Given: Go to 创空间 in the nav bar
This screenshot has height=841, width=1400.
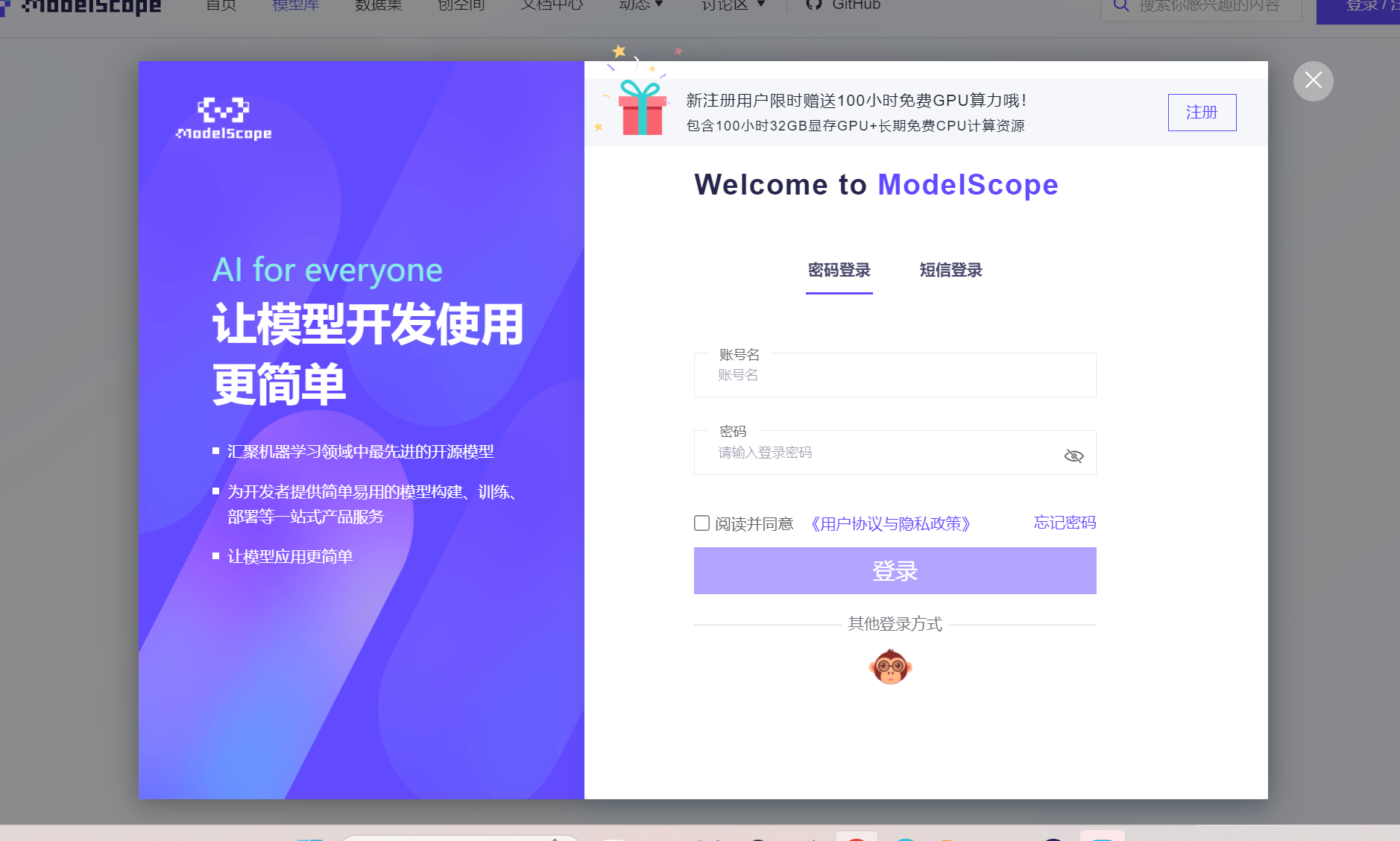Looking at the screenshot, I should tap(461, 5).
